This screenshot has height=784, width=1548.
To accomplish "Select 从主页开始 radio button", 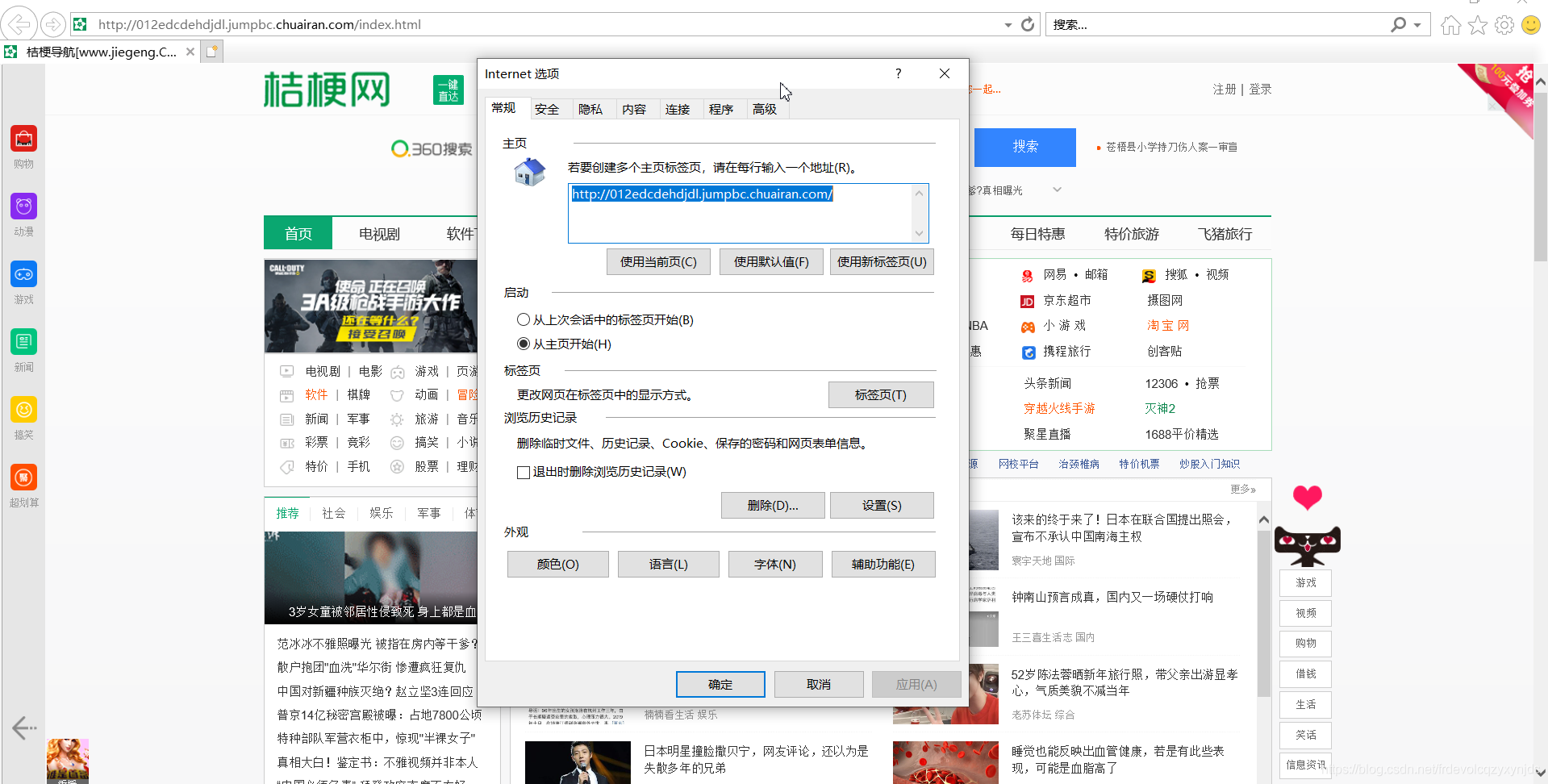I will click(524, 344).
